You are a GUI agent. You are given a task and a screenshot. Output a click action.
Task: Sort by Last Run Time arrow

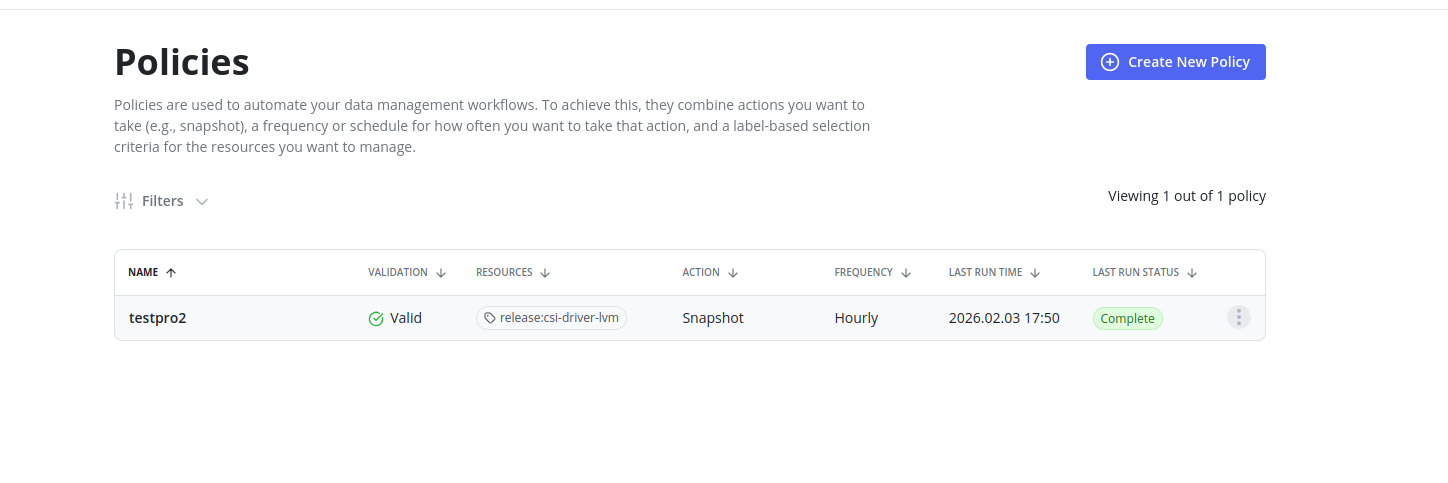(1035, 272)
